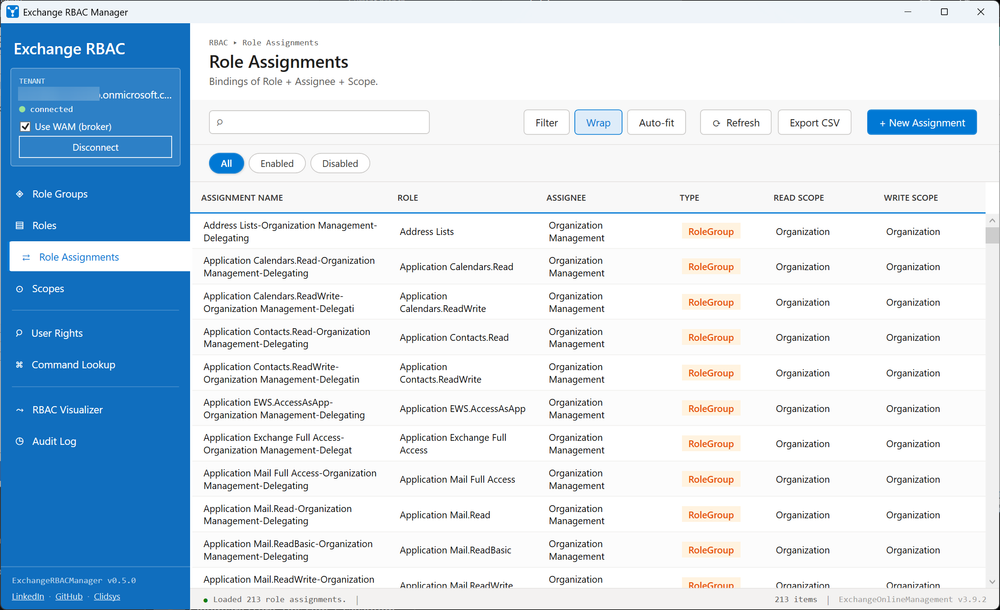The height and width of the screenshot is (610, 1000).
Task: Click the magnifier icon inside the search box
Action: click(x=220, y=122)
